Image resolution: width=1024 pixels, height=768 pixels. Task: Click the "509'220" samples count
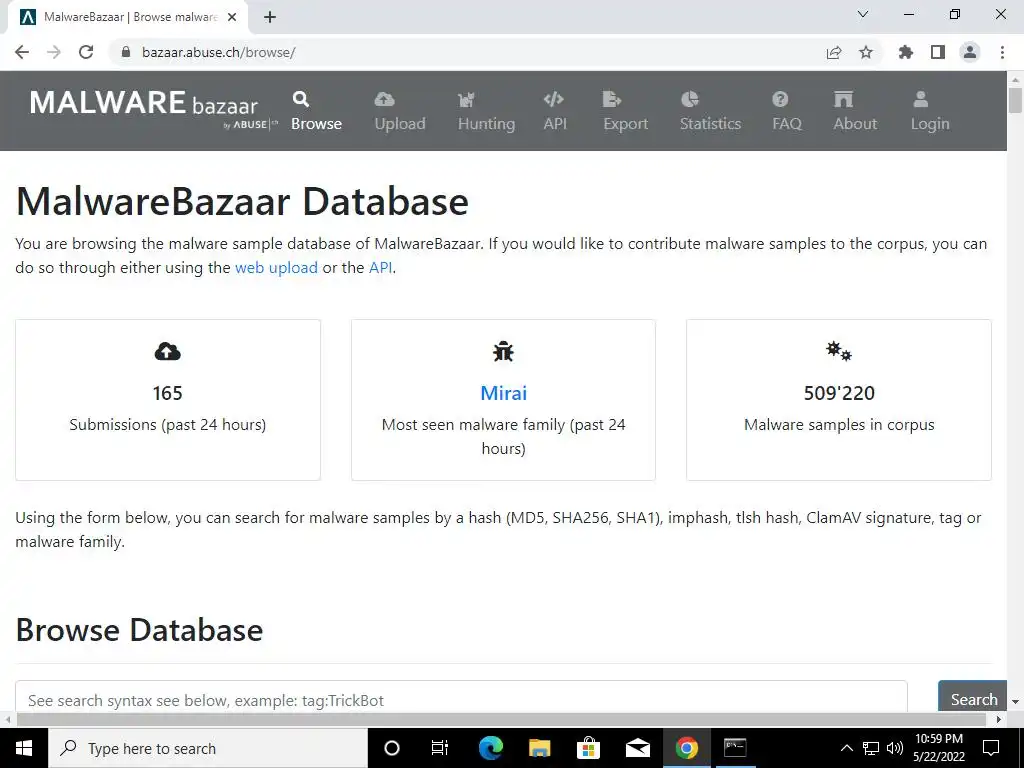tap(839, 393)
